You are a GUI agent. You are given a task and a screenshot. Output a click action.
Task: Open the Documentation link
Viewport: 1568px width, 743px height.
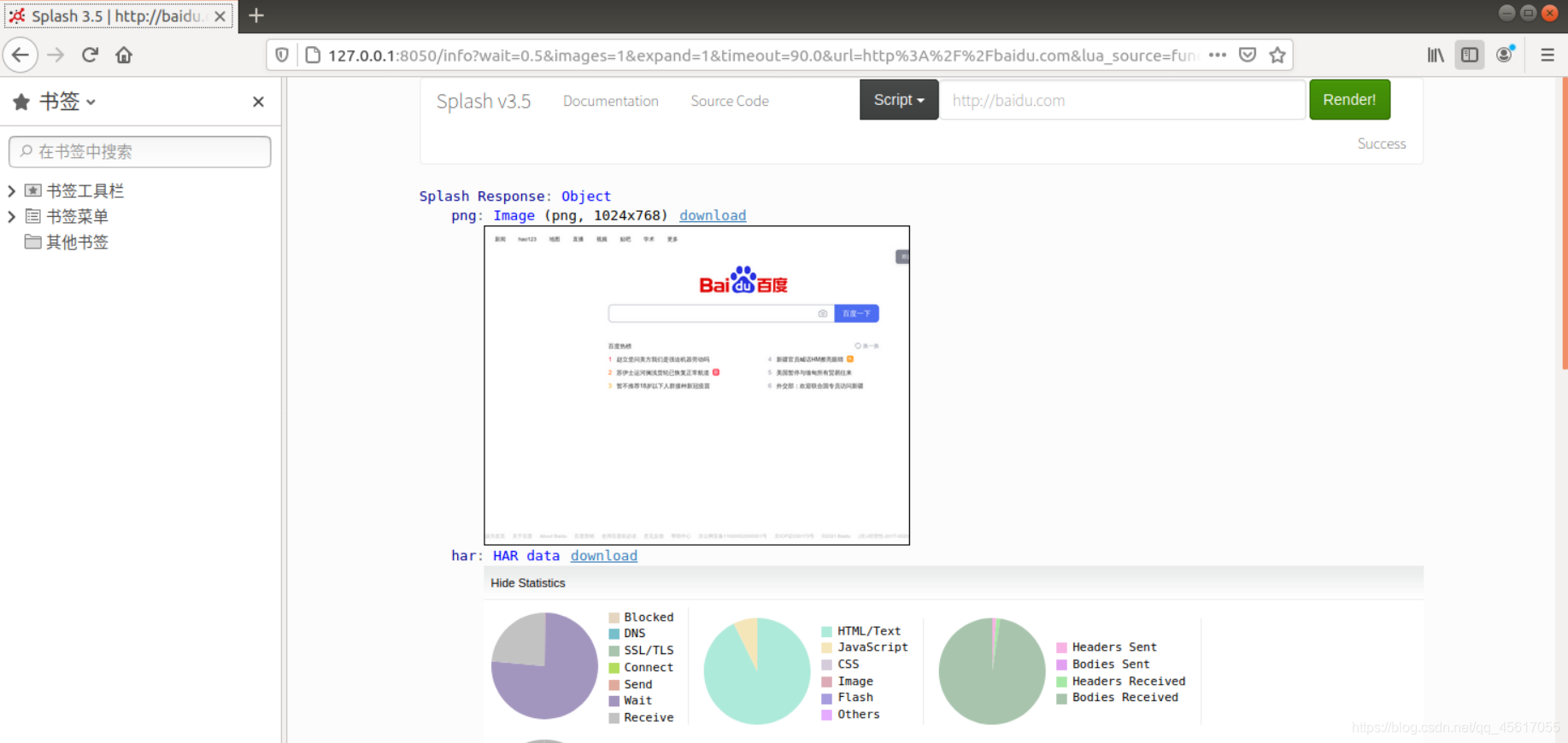[x=611, y=101]
